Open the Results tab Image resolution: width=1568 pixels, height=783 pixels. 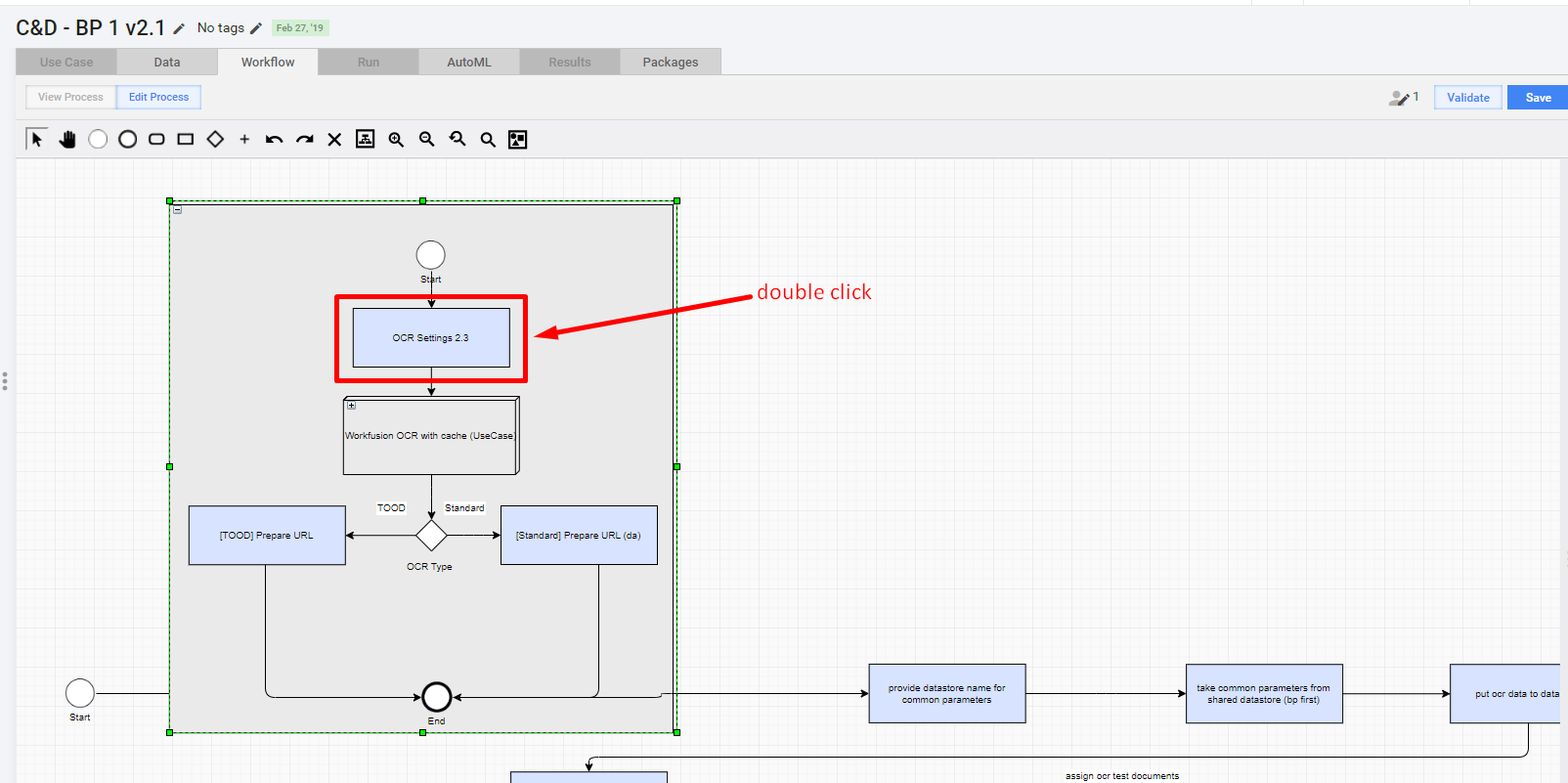click(570, 62)
